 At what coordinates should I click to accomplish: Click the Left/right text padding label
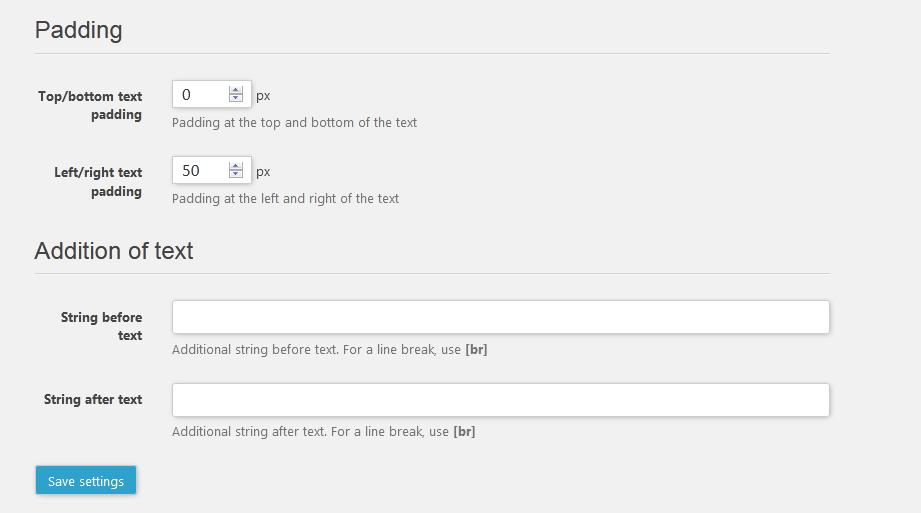click(98, 181)
